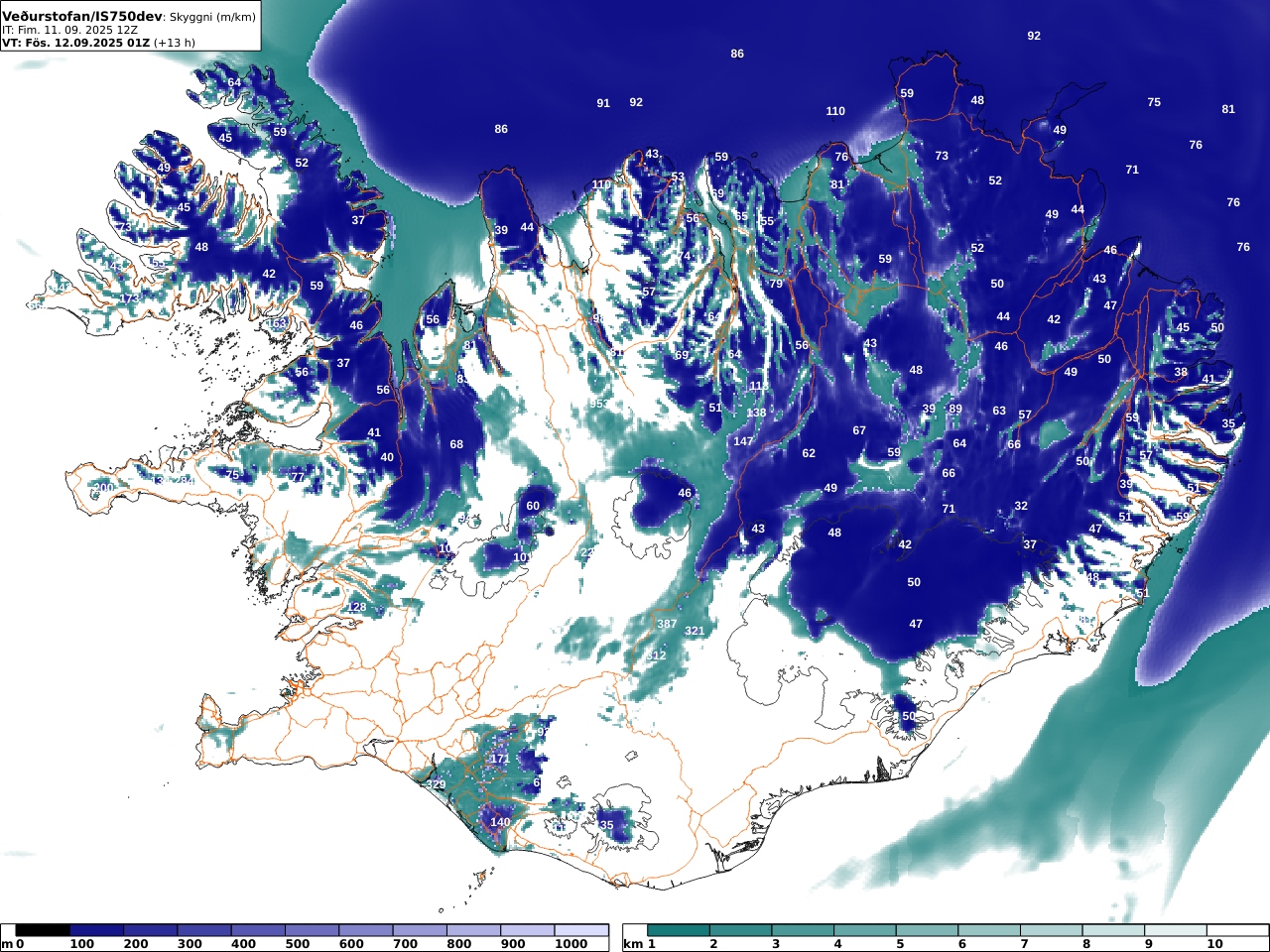Click the 'VT: Fös. 12.09.2025 01Z' valid-time line
This screenshot has width=1270, height=952.
tap(77, 43)
